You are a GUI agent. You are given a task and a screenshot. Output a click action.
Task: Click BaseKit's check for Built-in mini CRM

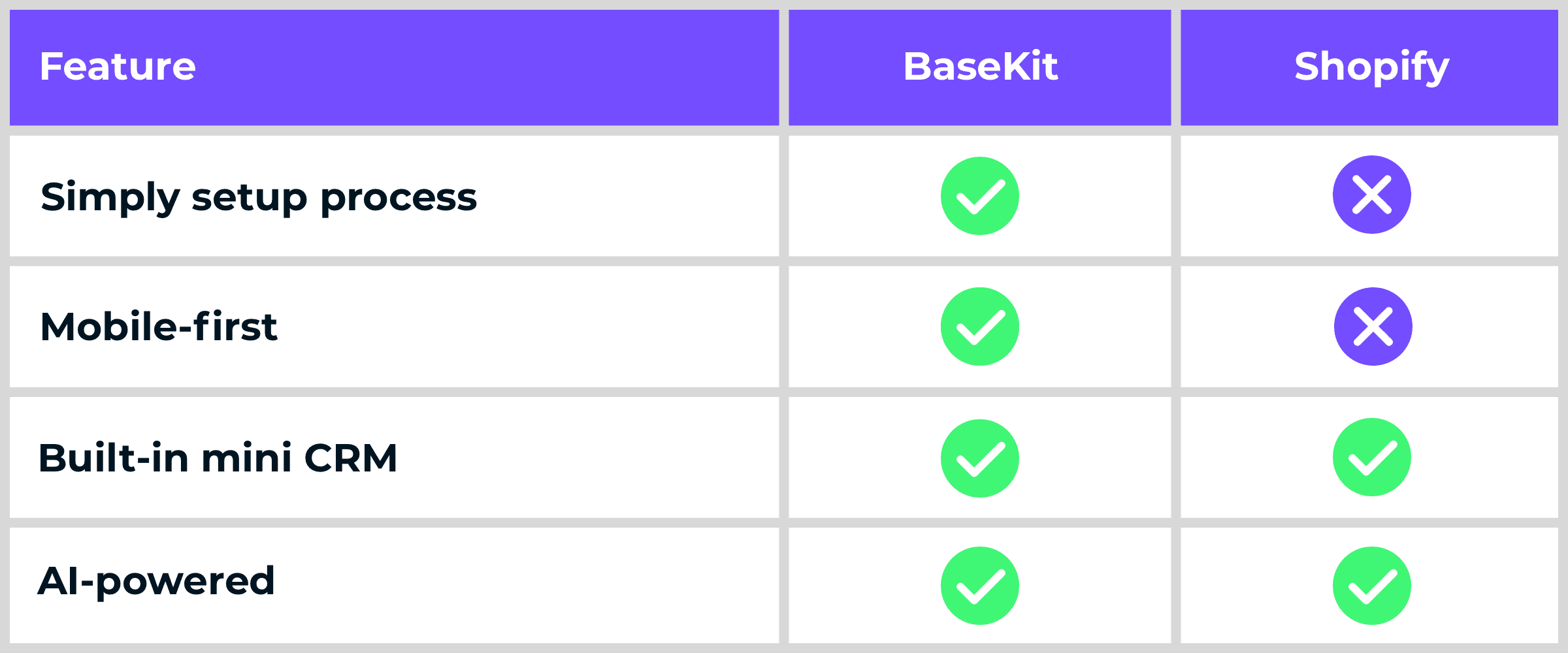point(979,458)
